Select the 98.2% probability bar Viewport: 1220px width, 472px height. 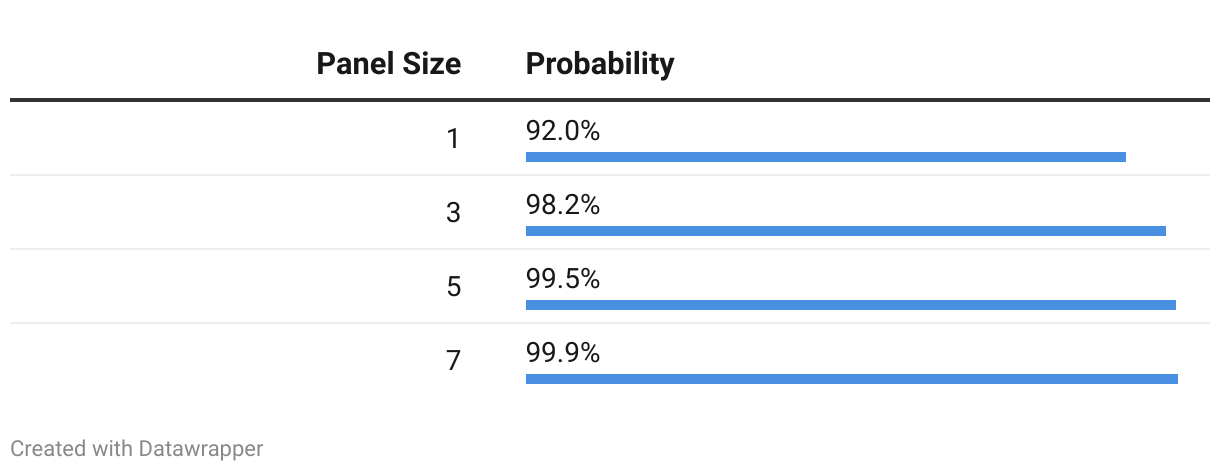point(846,231)
